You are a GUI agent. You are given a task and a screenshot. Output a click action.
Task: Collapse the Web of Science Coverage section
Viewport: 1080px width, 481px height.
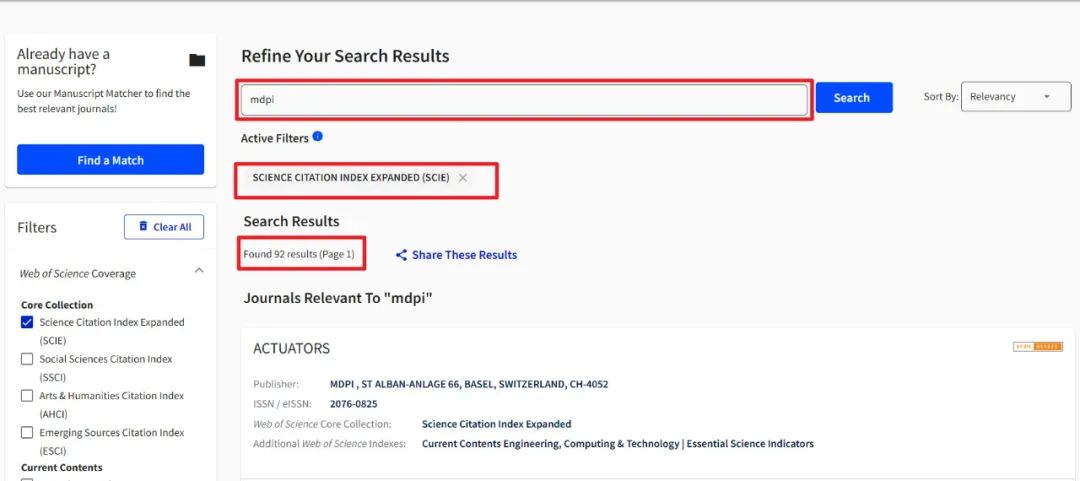(x=199, y=271)
